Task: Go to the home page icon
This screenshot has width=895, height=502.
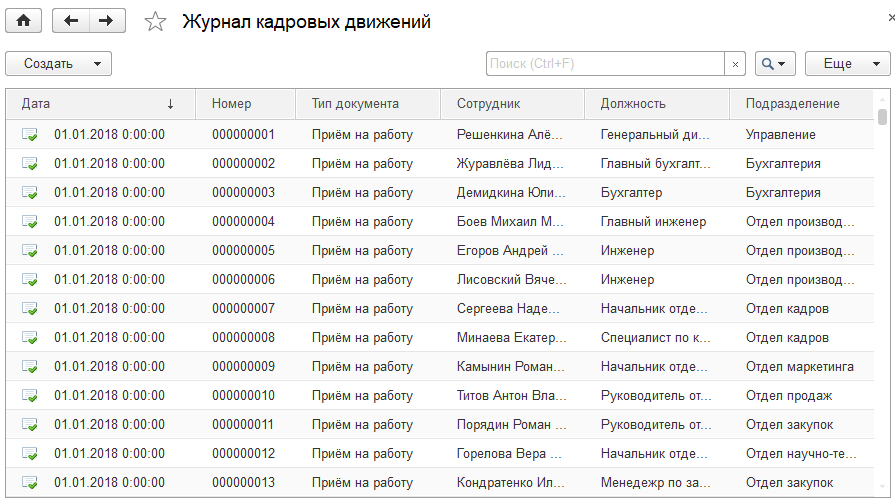Action: [x=23, y=21]
